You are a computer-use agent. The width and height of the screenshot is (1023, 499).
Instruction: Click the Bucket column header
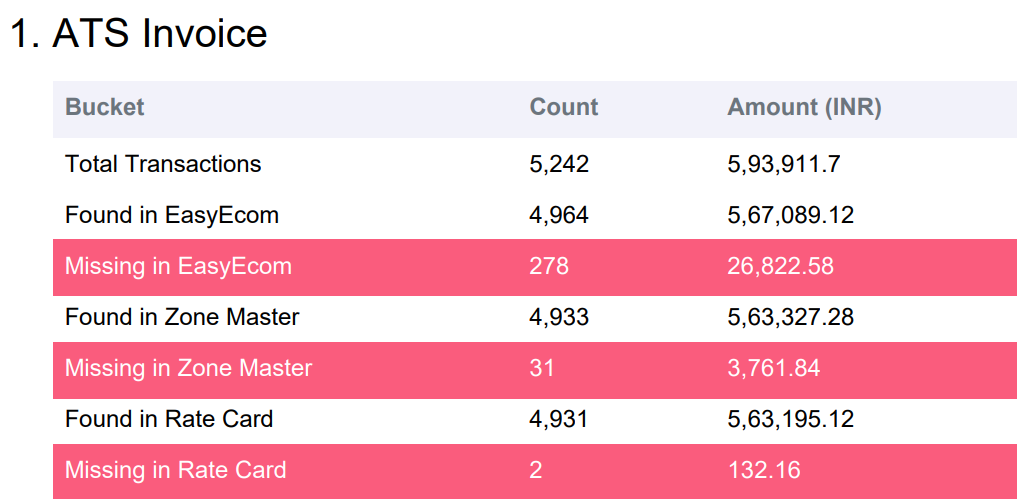point(104,108)
